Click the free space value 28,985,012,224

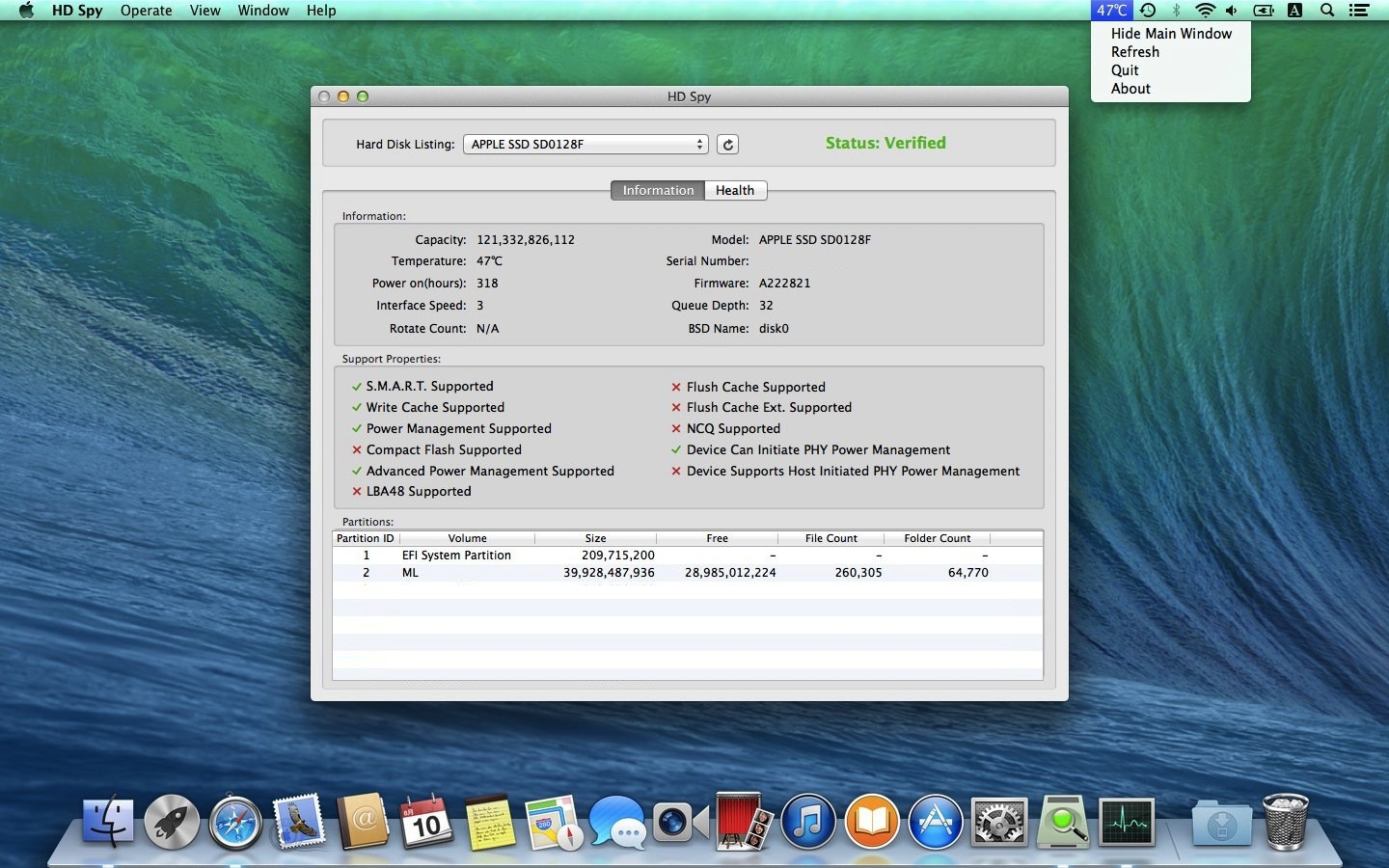tap(730, 573)
